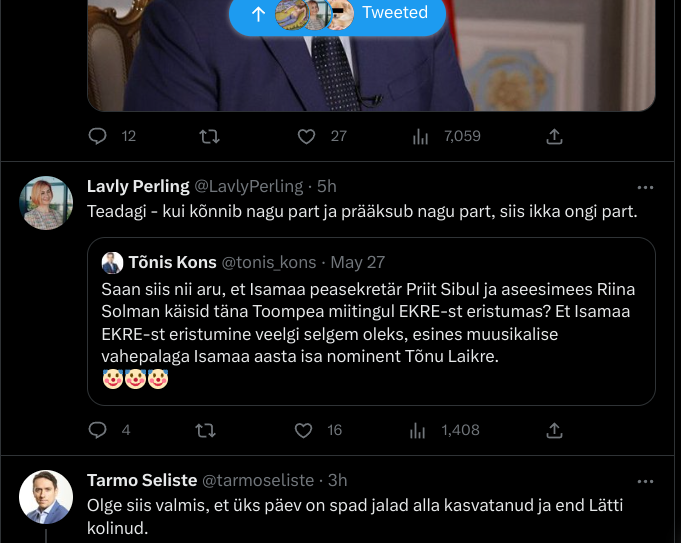Open more options for Tarmo Seliste's tweet
This screenshot has height=543, width=681.
pyautogui.click(x=645, y=481)
